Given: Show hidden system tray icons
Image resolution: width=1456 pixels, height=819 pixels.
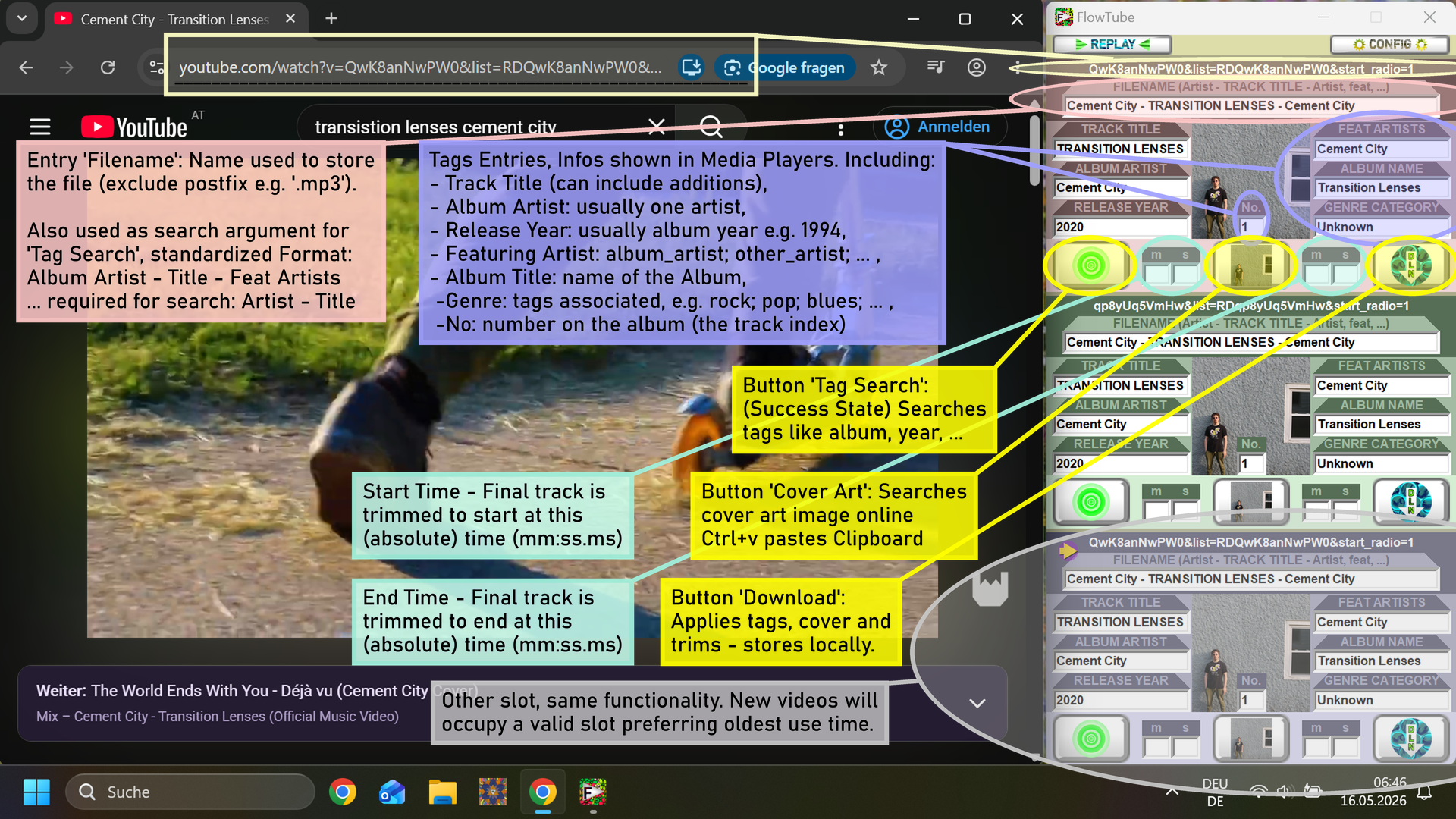Looking at the screenshot, I should (1172, 792).
